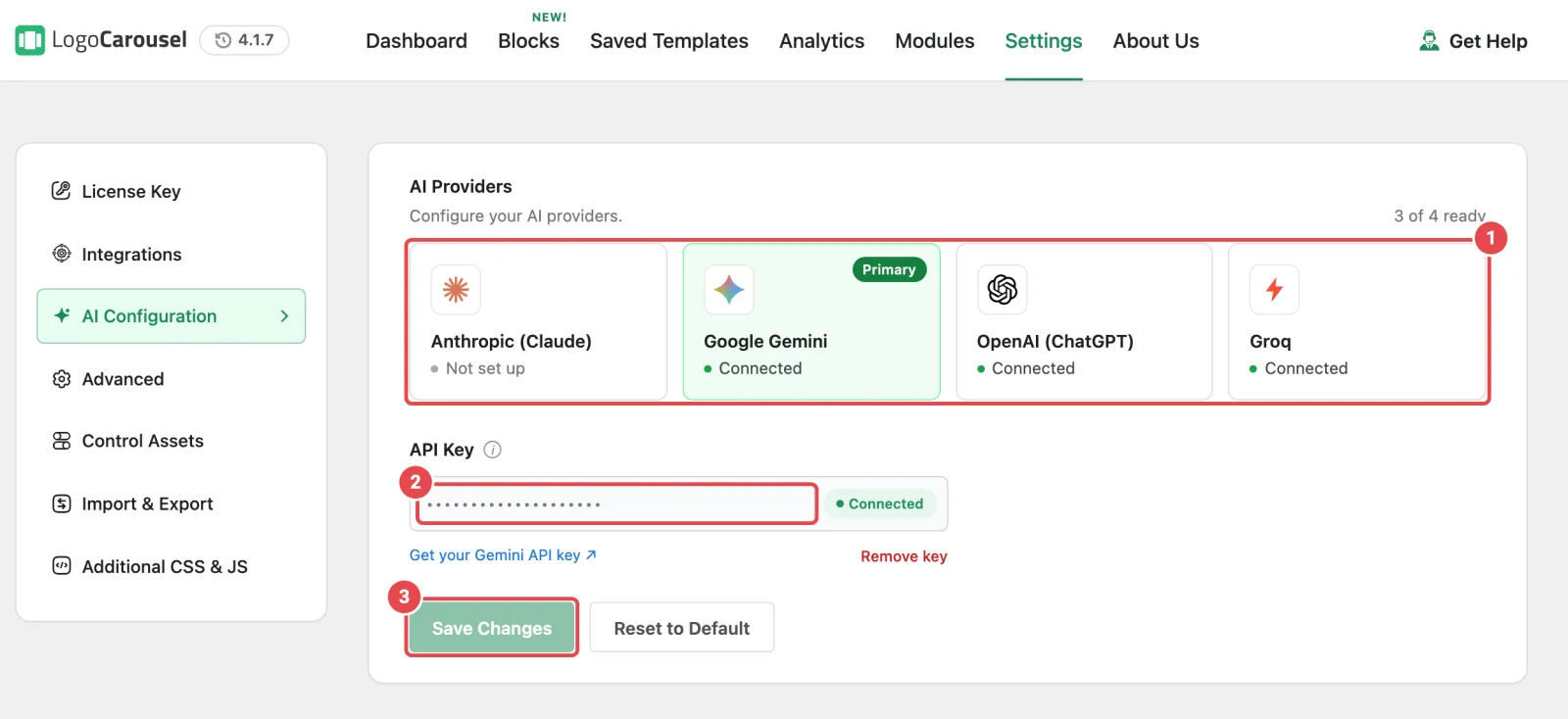Screen dimensions: 1568x719
Task: Click the AI Configuration sparkle icon
Action: 62,315
